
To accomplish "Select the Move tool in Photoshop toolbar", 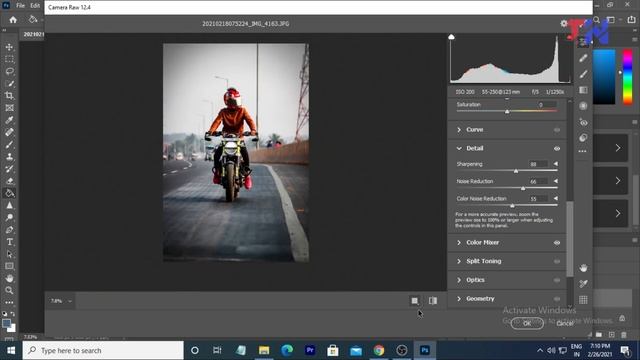I will pyautogui.click(x=9, y=47).
